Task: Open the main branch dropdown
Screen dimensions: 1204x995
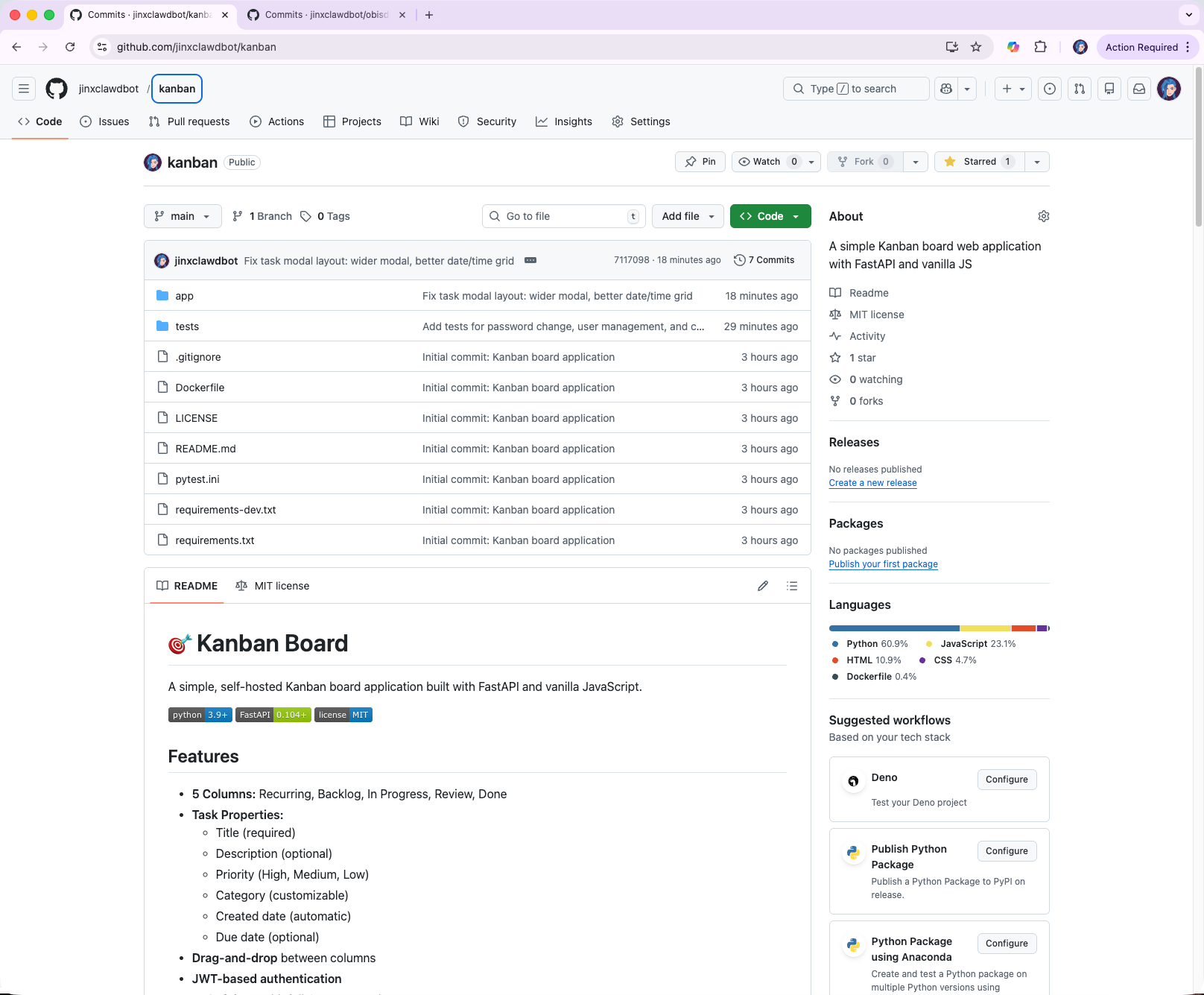Action: coord(183,216)
